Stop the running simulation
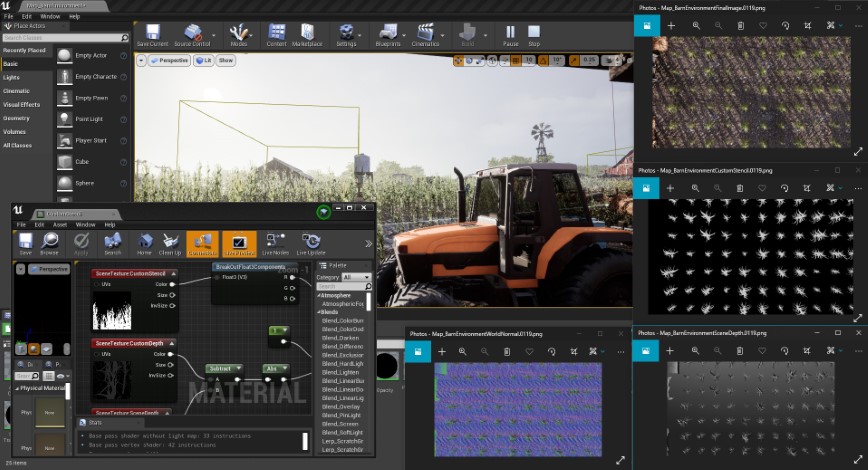Screen dimensions: 868x470 tap(534, 35)
